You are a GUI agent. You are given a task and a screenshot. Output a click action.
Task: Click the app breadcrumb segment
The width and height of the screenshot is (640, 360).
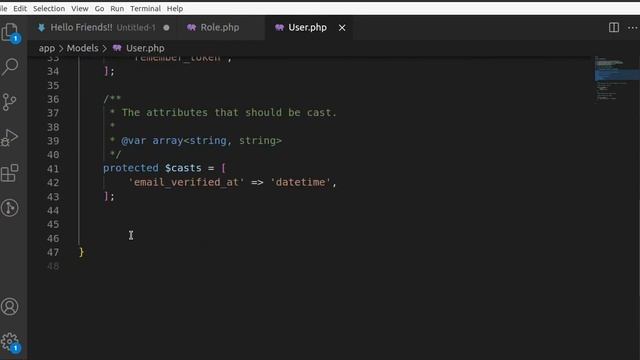coord(47,48)
